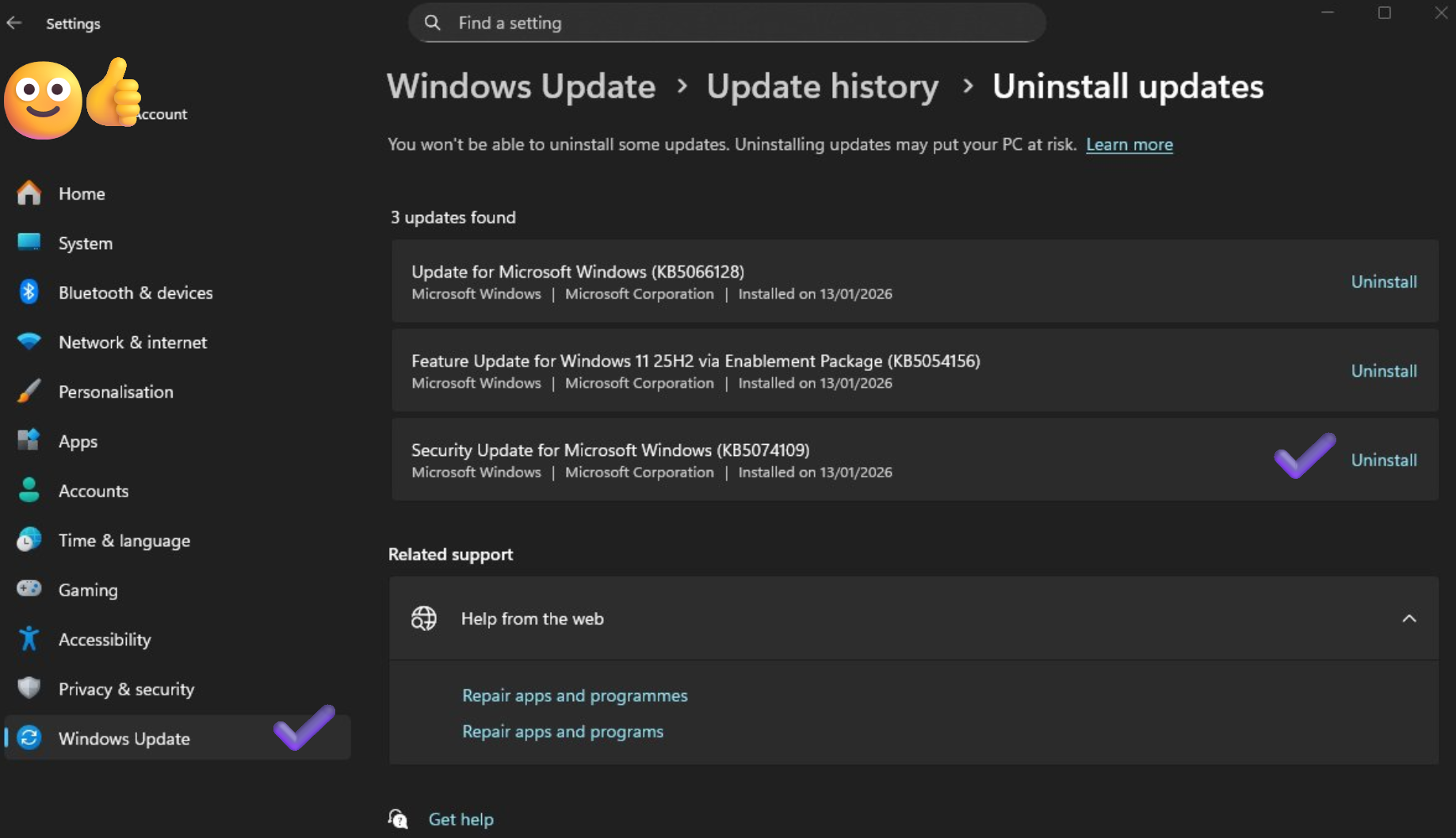Select the Network & internet icon
This screenshot has width=1456, height=838.
29,342
